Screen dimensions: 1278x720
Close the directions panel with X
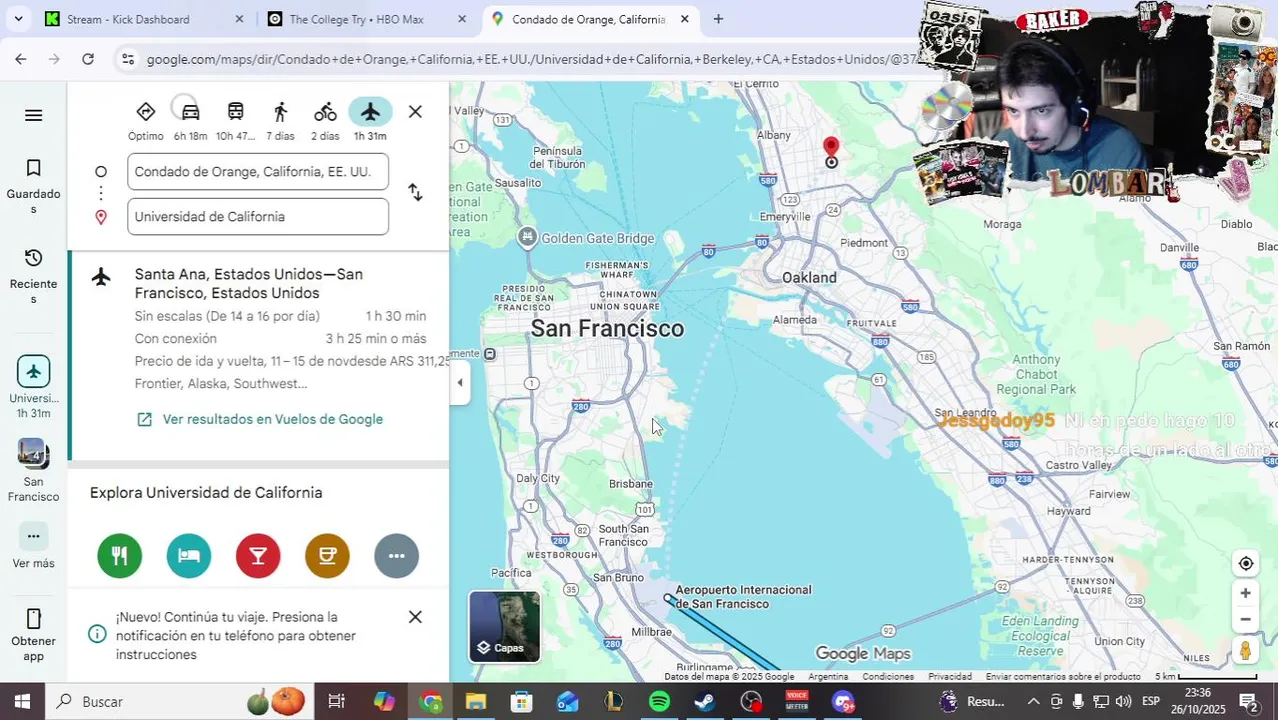pyautogui.click(x=415, y=112)
